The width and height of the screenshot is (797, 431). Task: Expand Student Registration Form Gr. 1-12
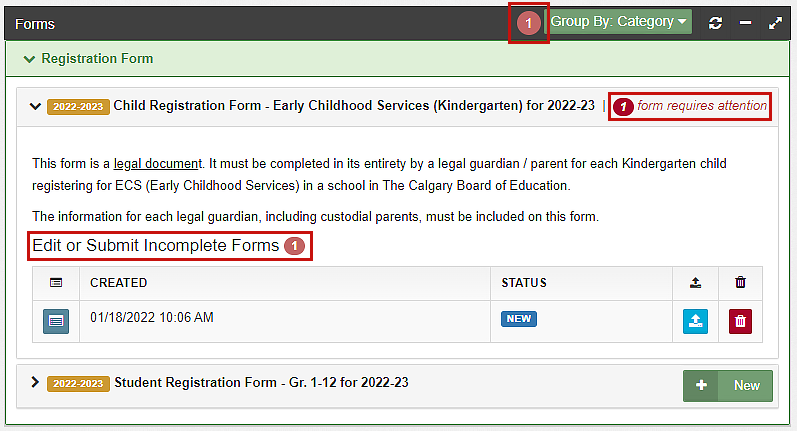pyautogui.click(x=36, y=382)
